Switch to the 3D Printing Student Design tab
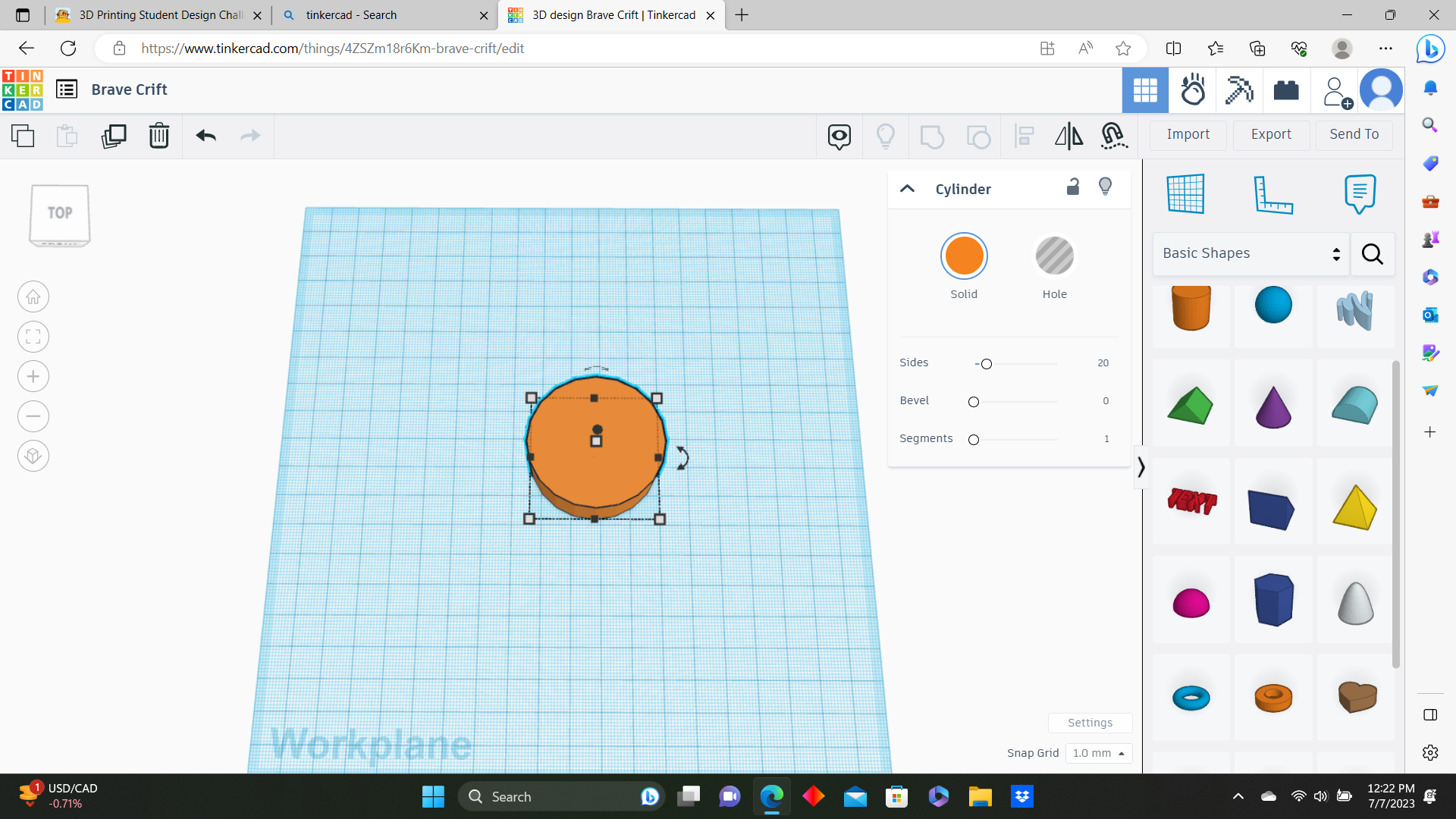 [152, 15]
